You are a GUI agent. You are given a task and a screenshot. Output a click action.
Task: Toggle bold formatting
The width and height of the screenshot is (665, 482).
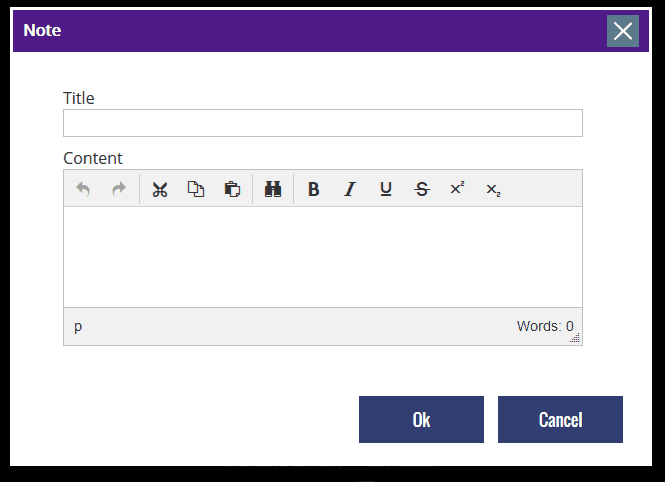(x=313, y=189)
